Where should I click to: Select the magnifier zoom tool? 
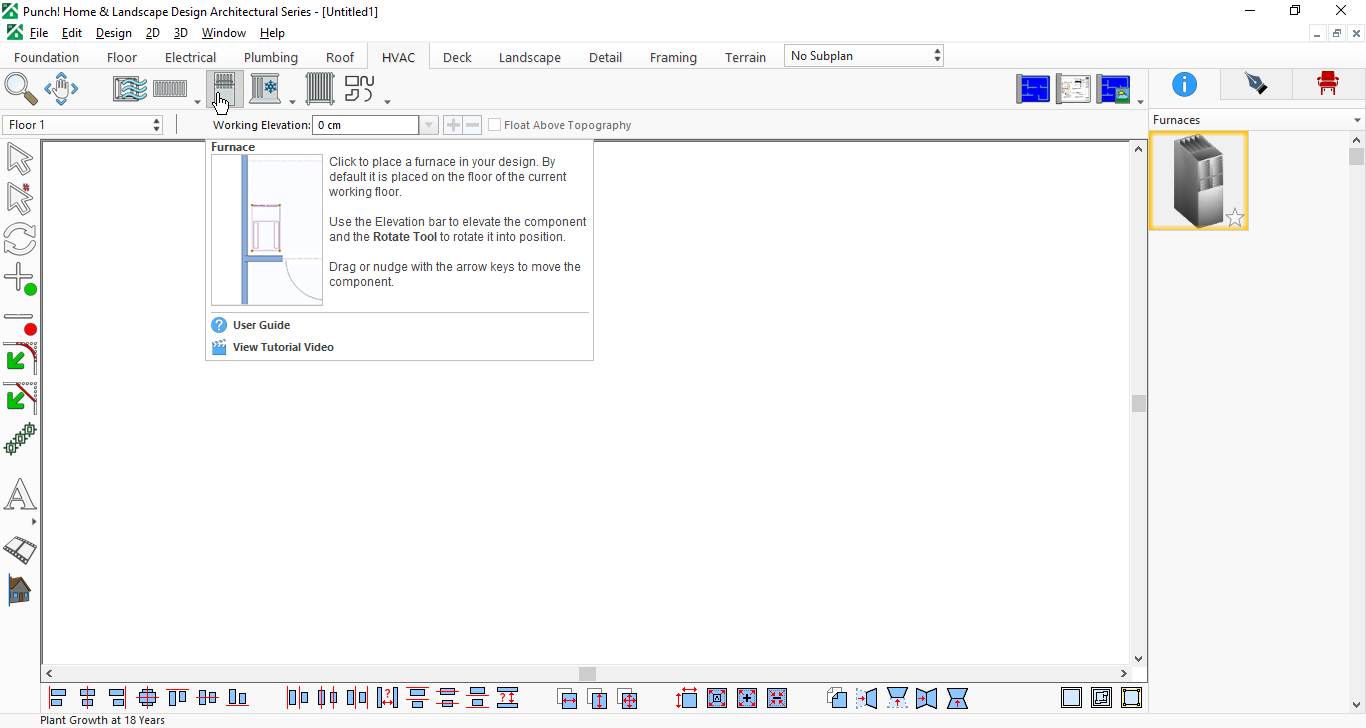tap(20, 89)
